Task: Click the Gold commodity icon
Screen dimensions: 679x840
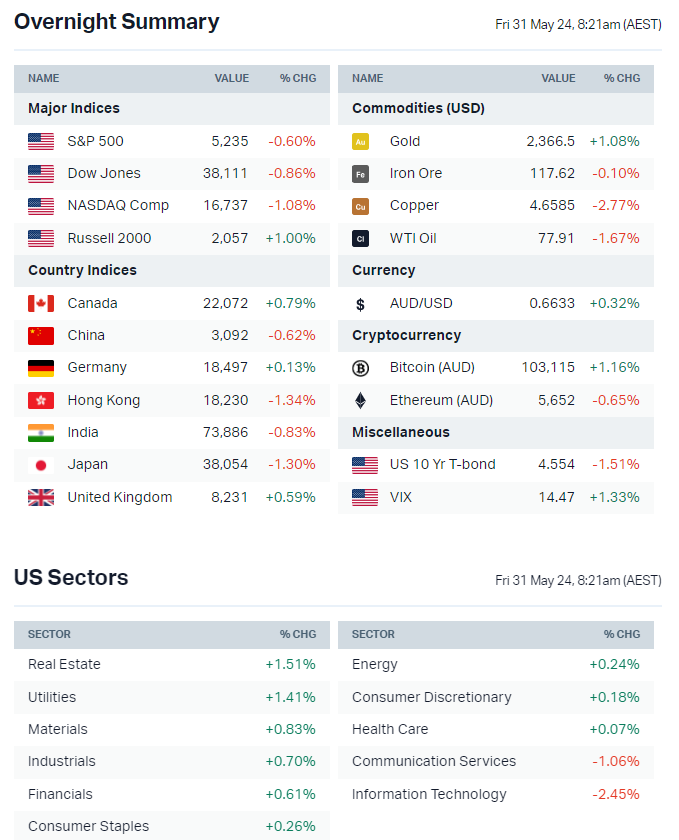Action: pos(360,141)
